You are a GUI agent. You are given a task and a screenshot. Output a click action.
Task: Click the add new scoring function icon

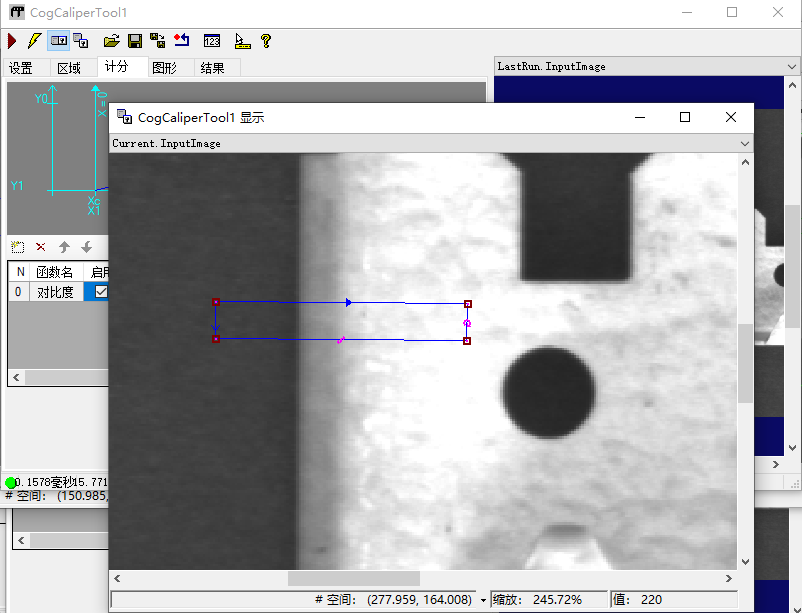[x=17, y=247]
